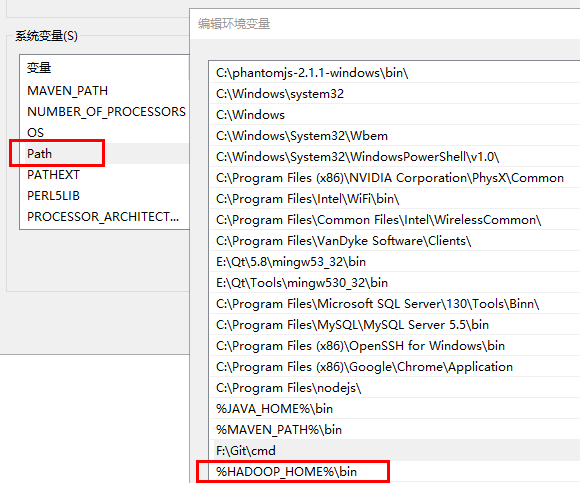Select the MySQL Server 5.5\bin entry
The image size is (580, 483).
coord(395,325)
